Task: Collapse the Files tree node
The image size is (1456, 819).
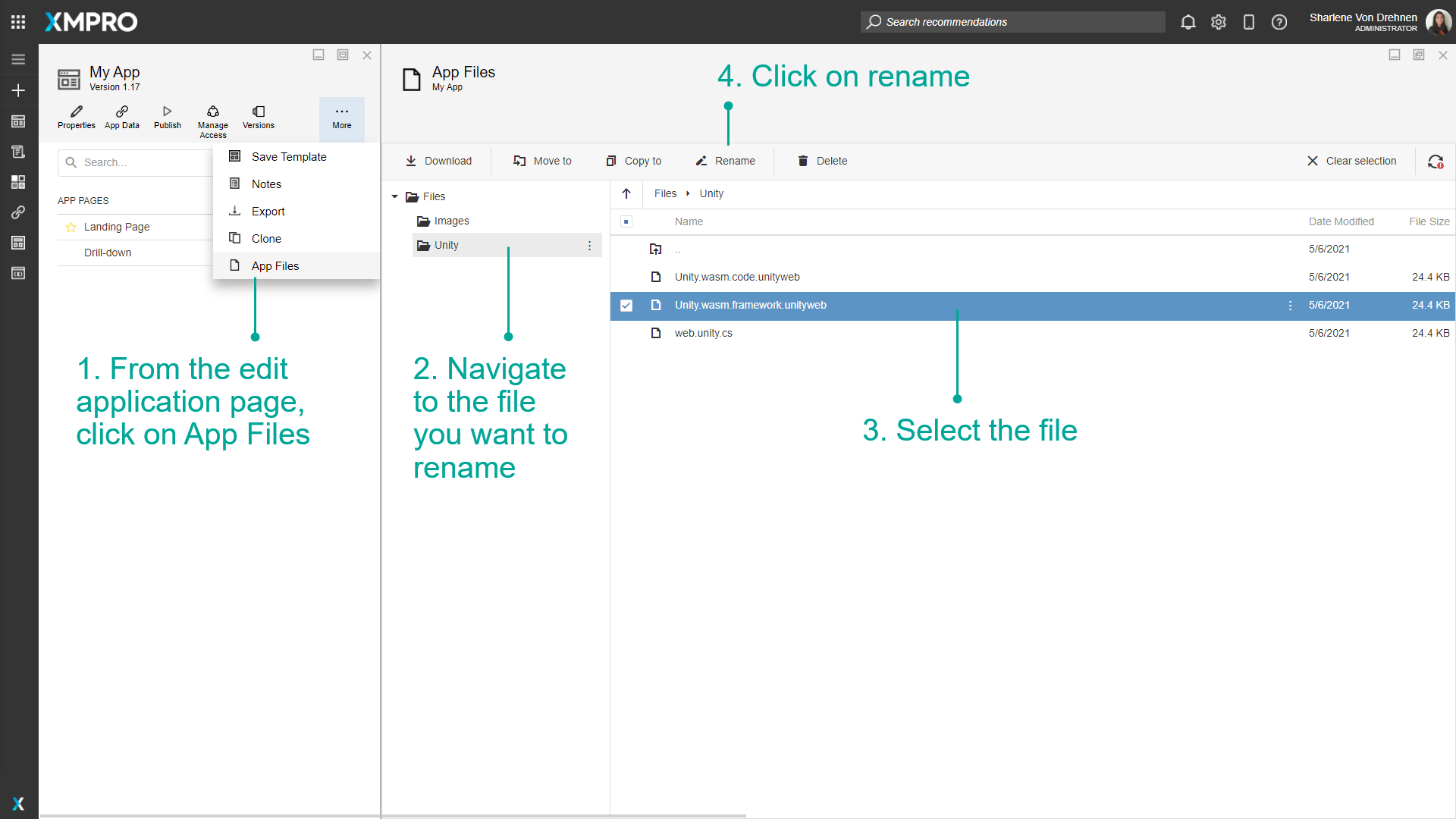Action: tap(394, 196)
